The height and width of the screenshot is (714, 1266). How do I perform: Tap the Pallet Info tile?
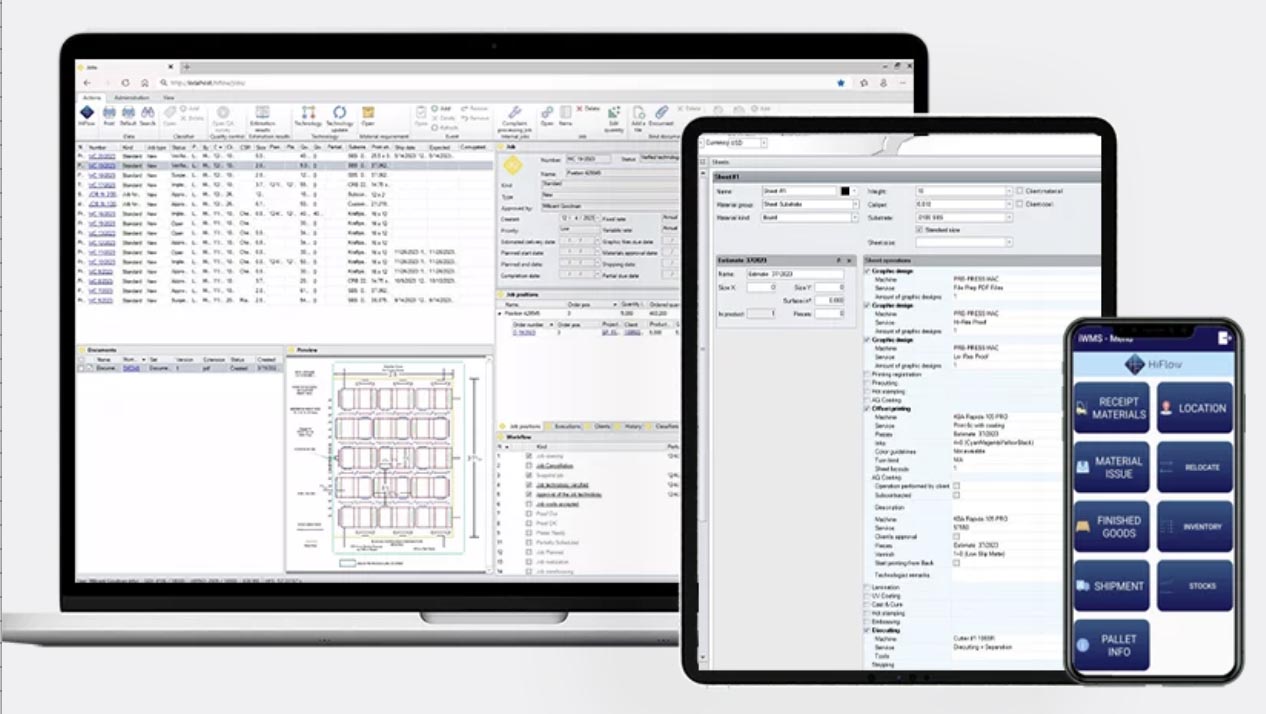1111,645
